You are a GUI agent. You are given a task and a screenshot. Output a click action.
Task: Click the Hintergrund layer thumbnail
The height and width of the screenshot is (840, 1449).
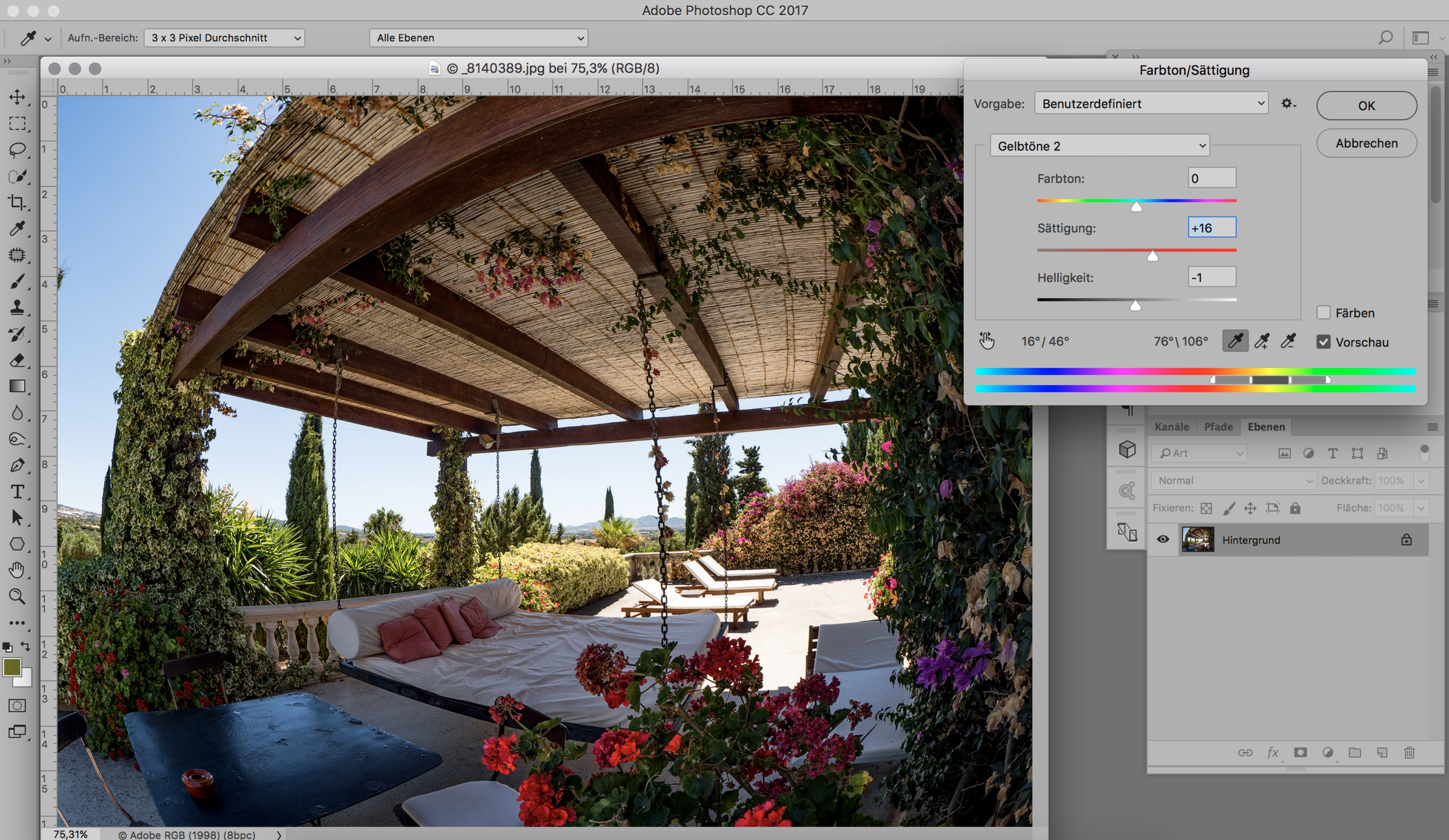1197,539
